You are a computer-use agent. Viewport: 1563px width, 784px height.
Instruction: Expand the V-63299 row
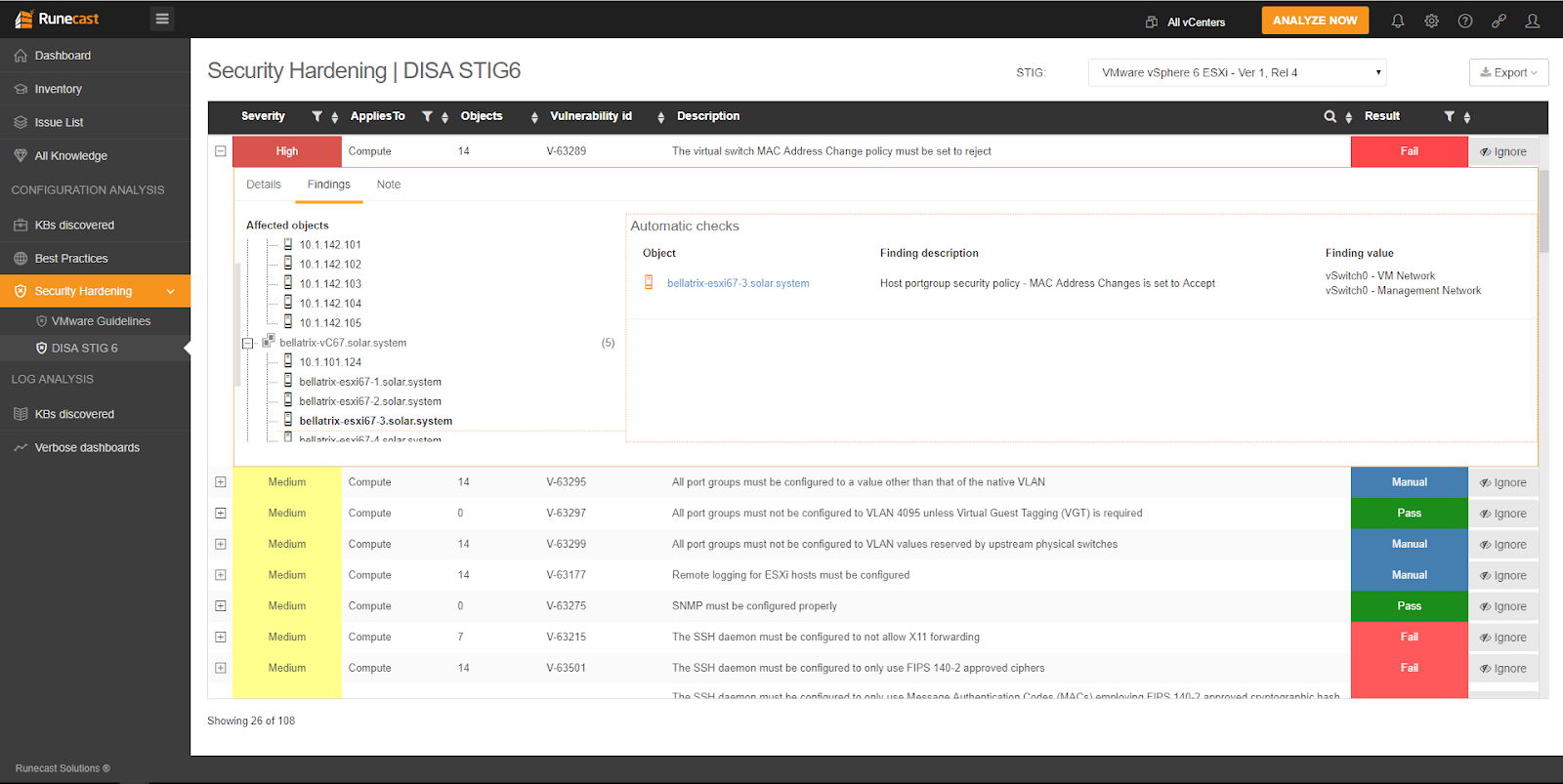point(221,545)
